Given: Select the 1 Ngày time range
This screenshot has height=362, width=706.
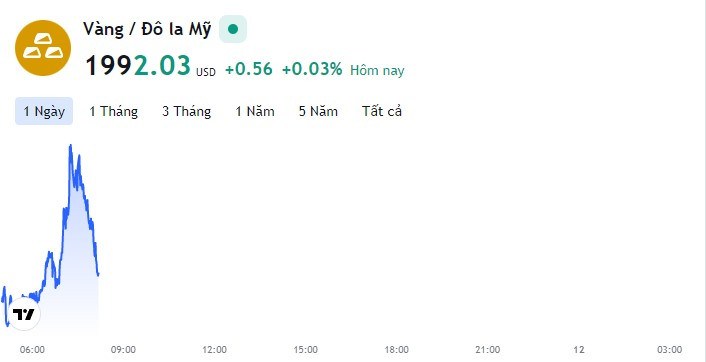Looking at the screenshot, I should pyautogui.click(x=44, y=111).
